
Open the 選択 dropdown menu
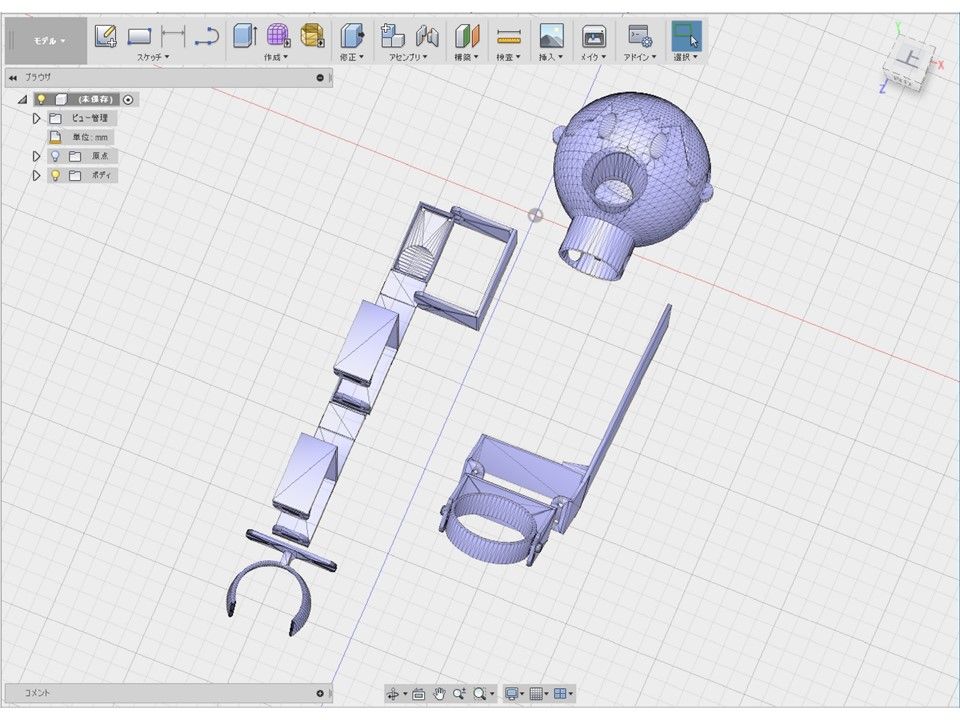(x=686, y=57)
